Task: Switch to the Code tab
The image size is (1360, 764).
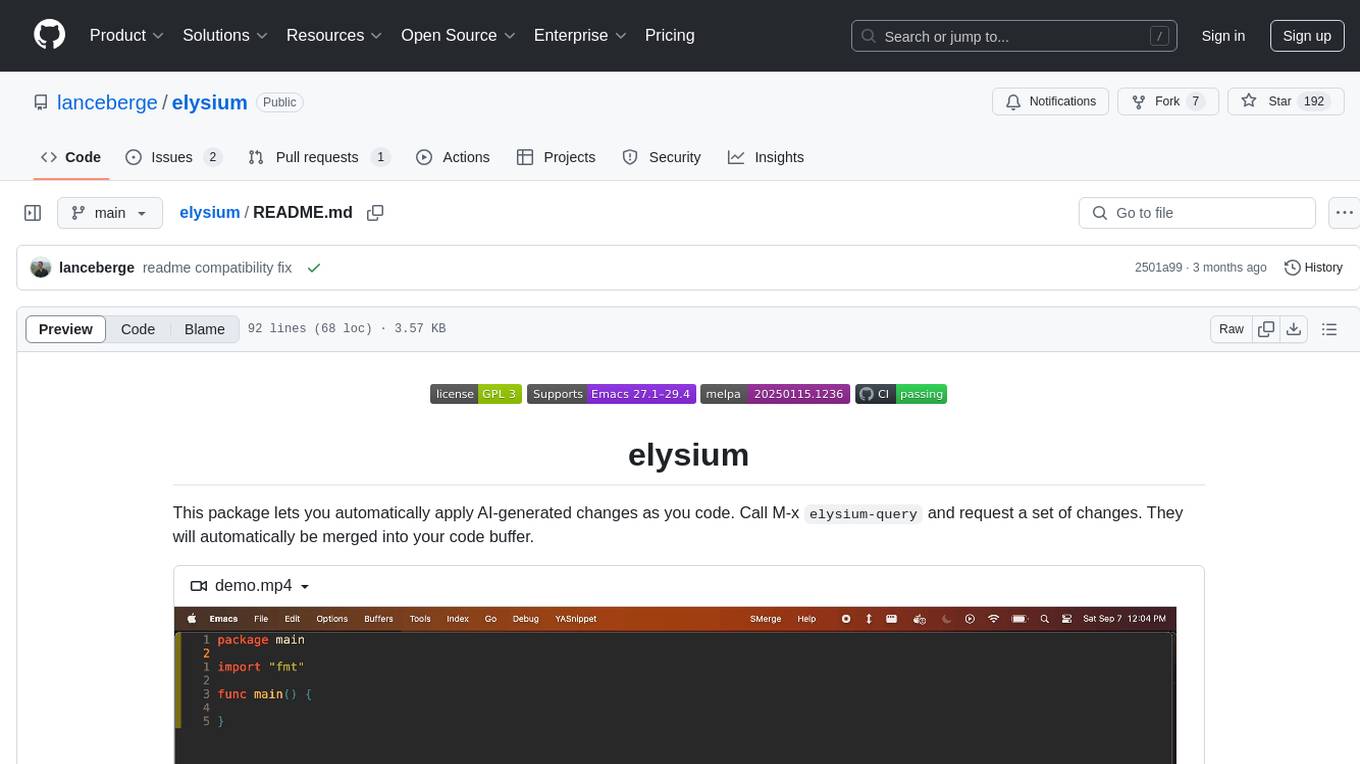Action: point(71,157)
